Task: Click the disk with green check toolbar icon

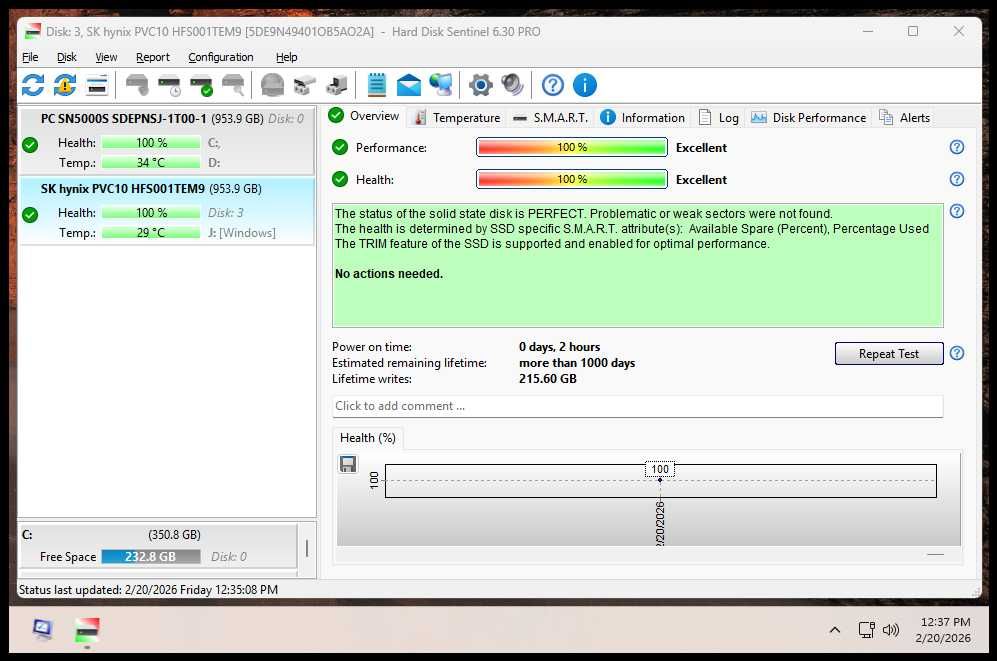Action: [x=202, y=85]
